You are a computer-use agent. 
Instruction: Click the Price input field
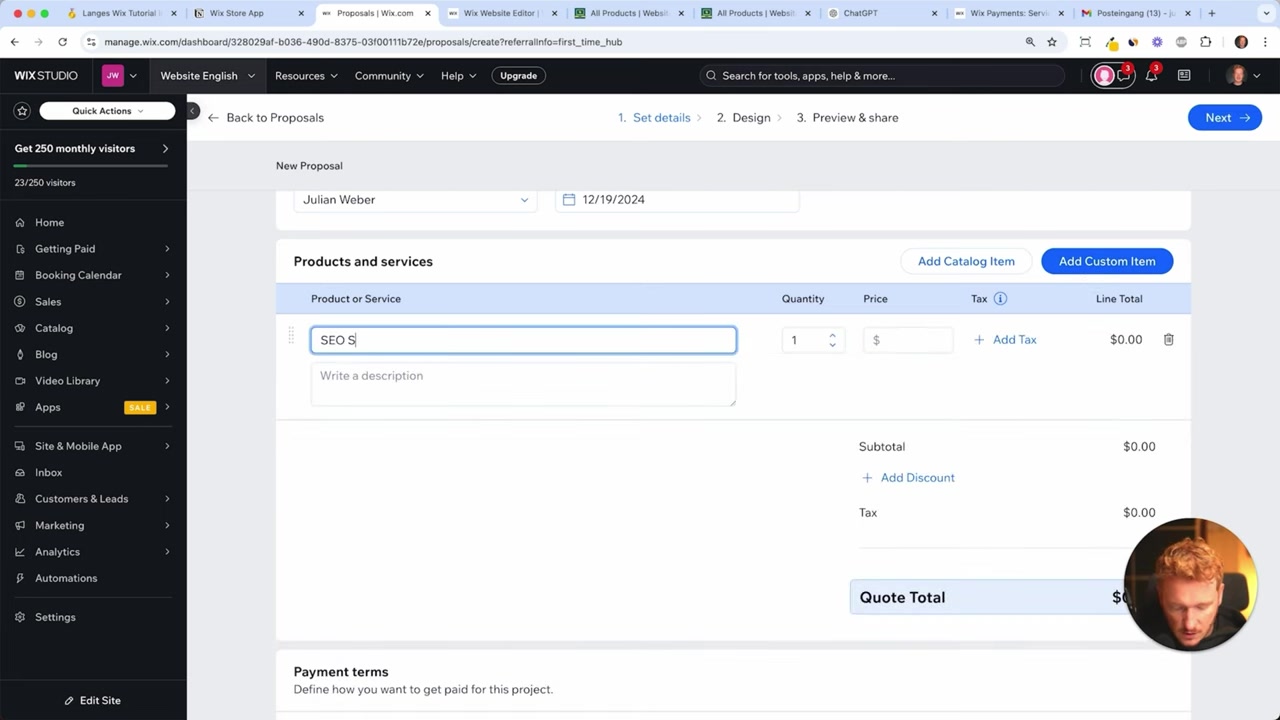point(908,340)
